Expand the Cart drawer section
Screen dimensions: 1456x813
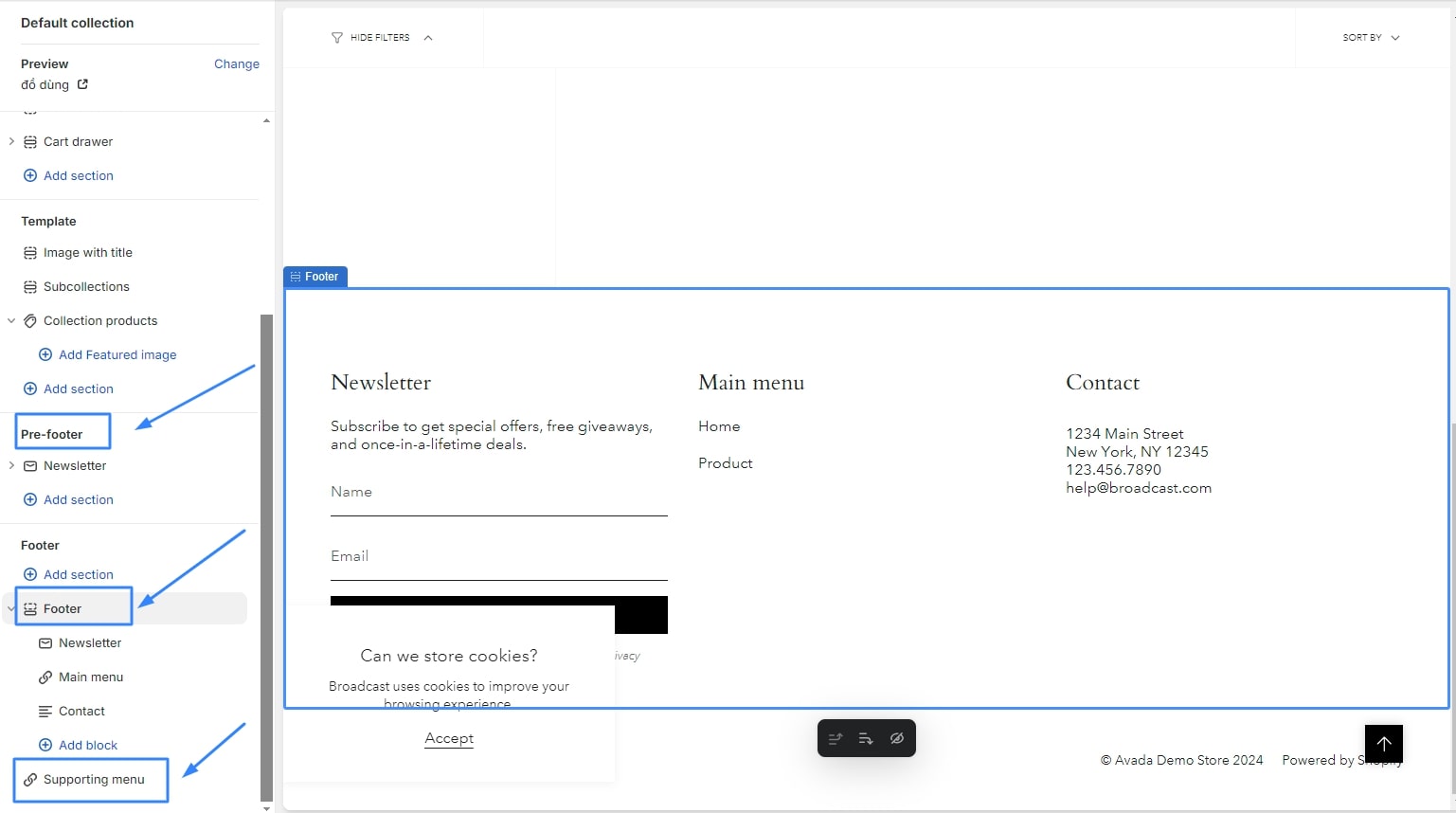[11, 142]
